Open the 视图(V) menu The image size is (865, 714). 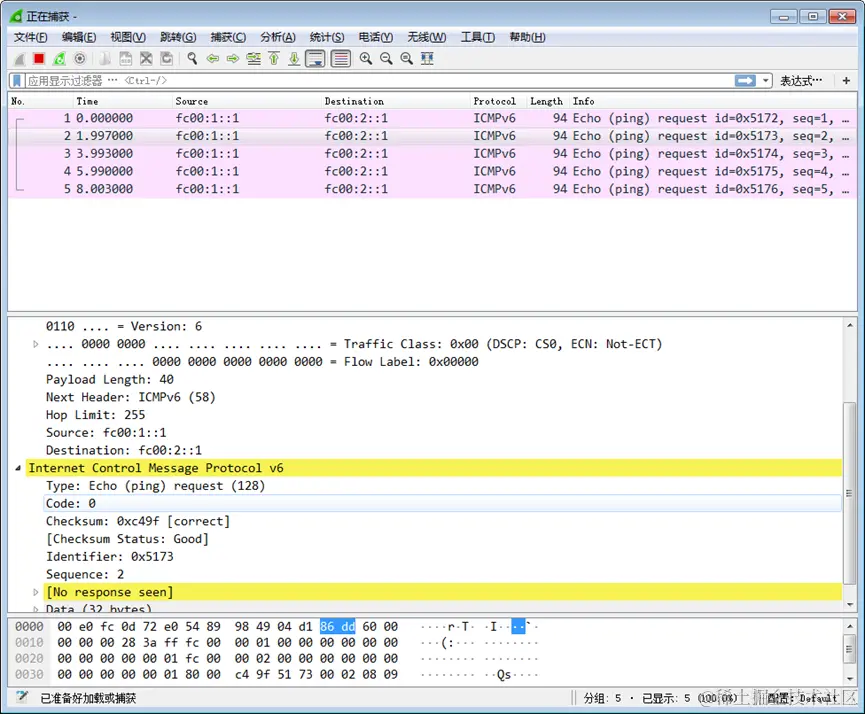(x=128, y=37)
